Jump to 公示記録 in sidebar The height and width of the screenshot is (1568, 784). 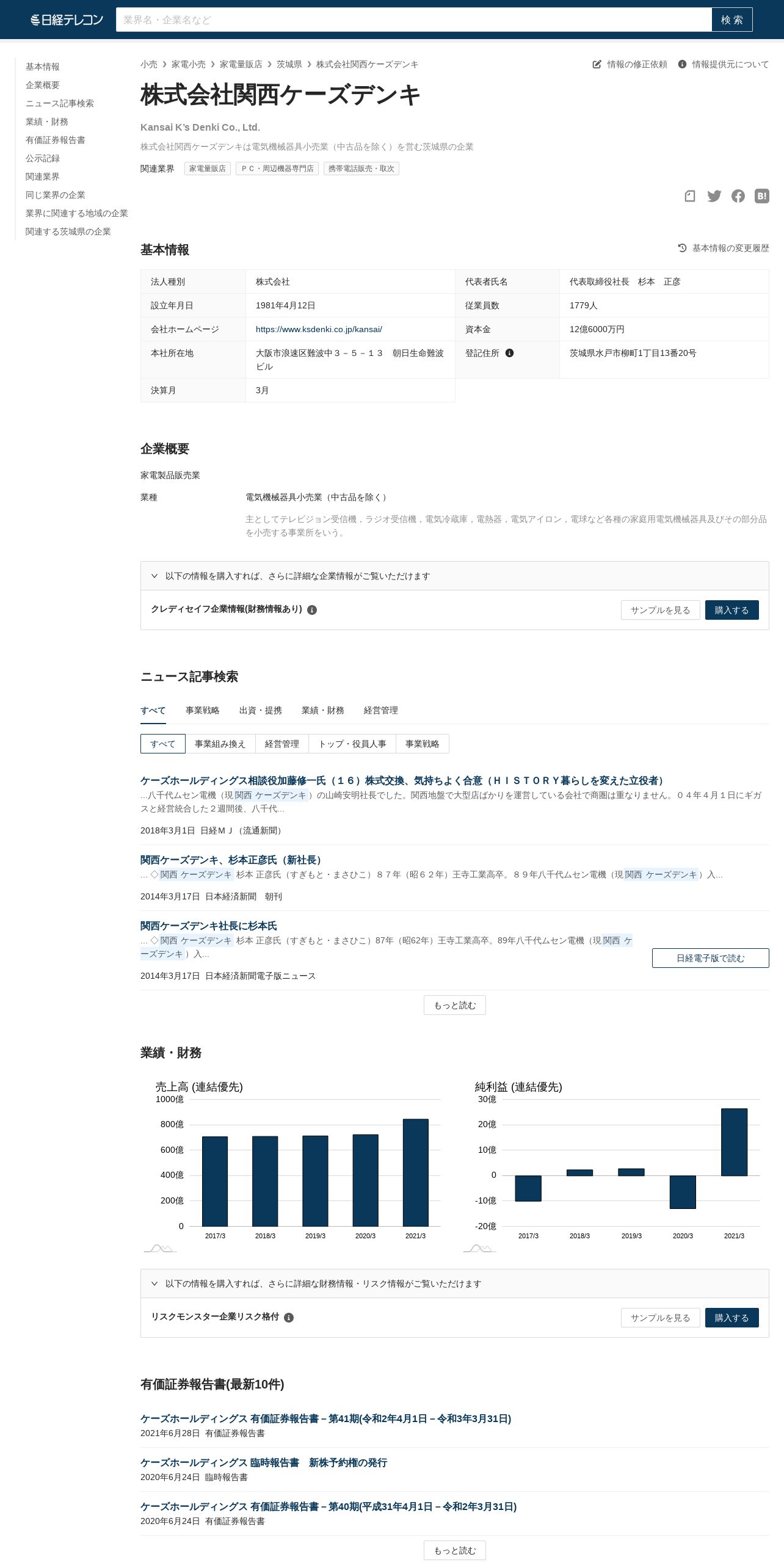43,158
